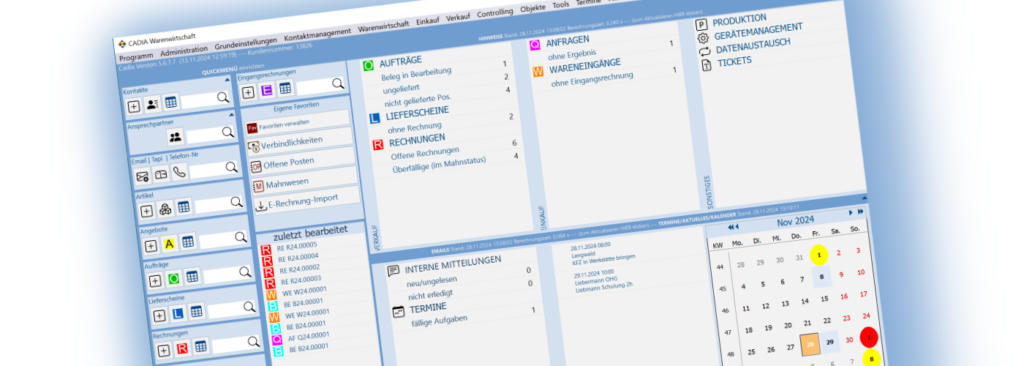Go to previous month in calendar
Image resolution: width=1024 pixels, height=366 pixels.
pyautogui.click(x=737, y=227)
